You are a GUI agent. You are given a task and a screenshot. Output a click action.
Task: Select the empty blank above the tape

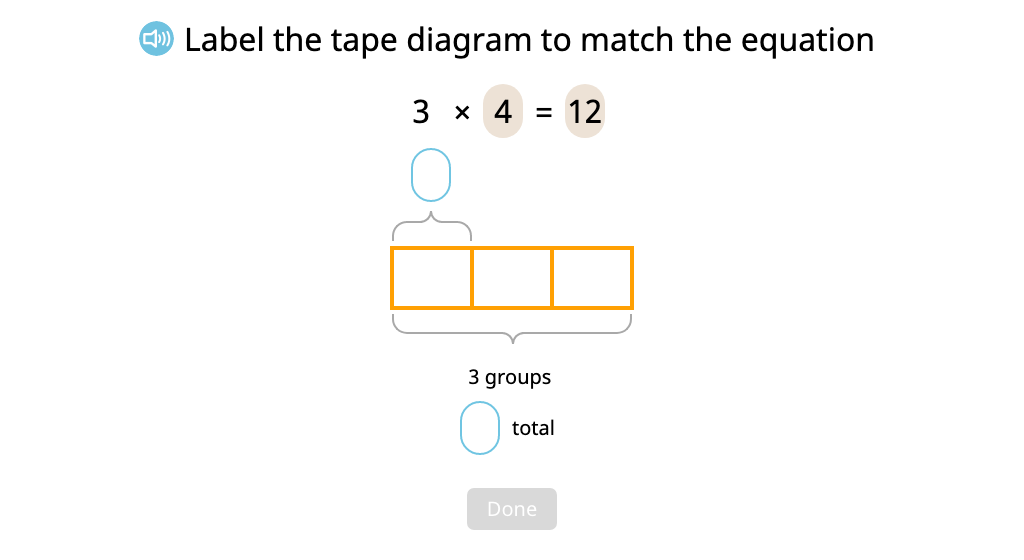pyautogui.click(x=431, y=175)
